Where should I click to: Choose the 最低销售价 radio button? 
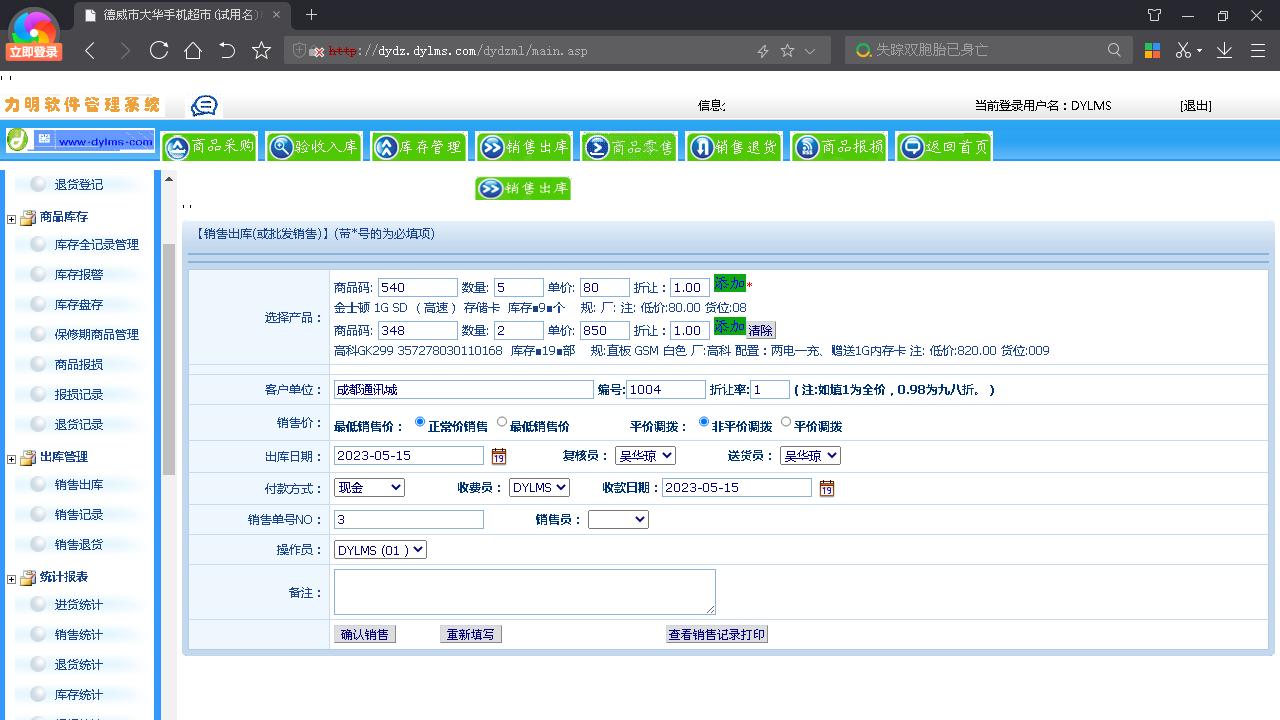click(501, 421)
